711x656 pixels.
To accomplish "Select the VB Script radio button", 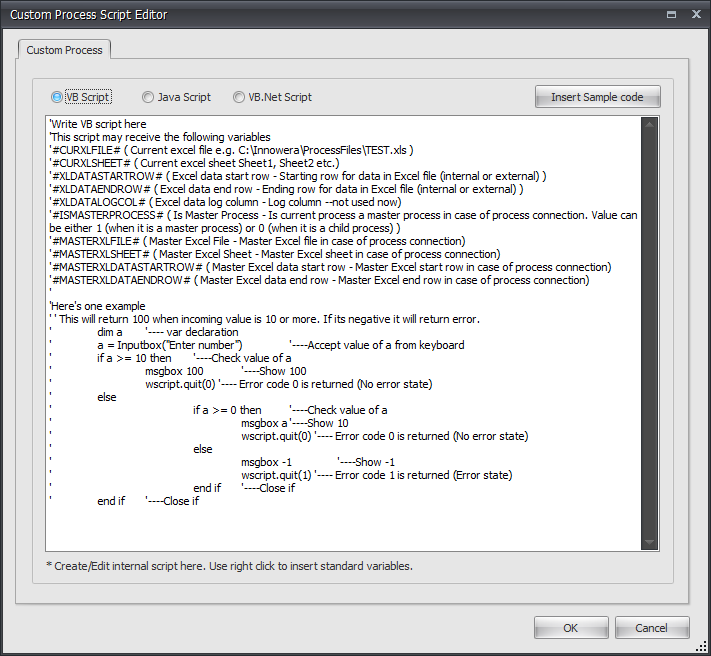I will click(57, 97).
